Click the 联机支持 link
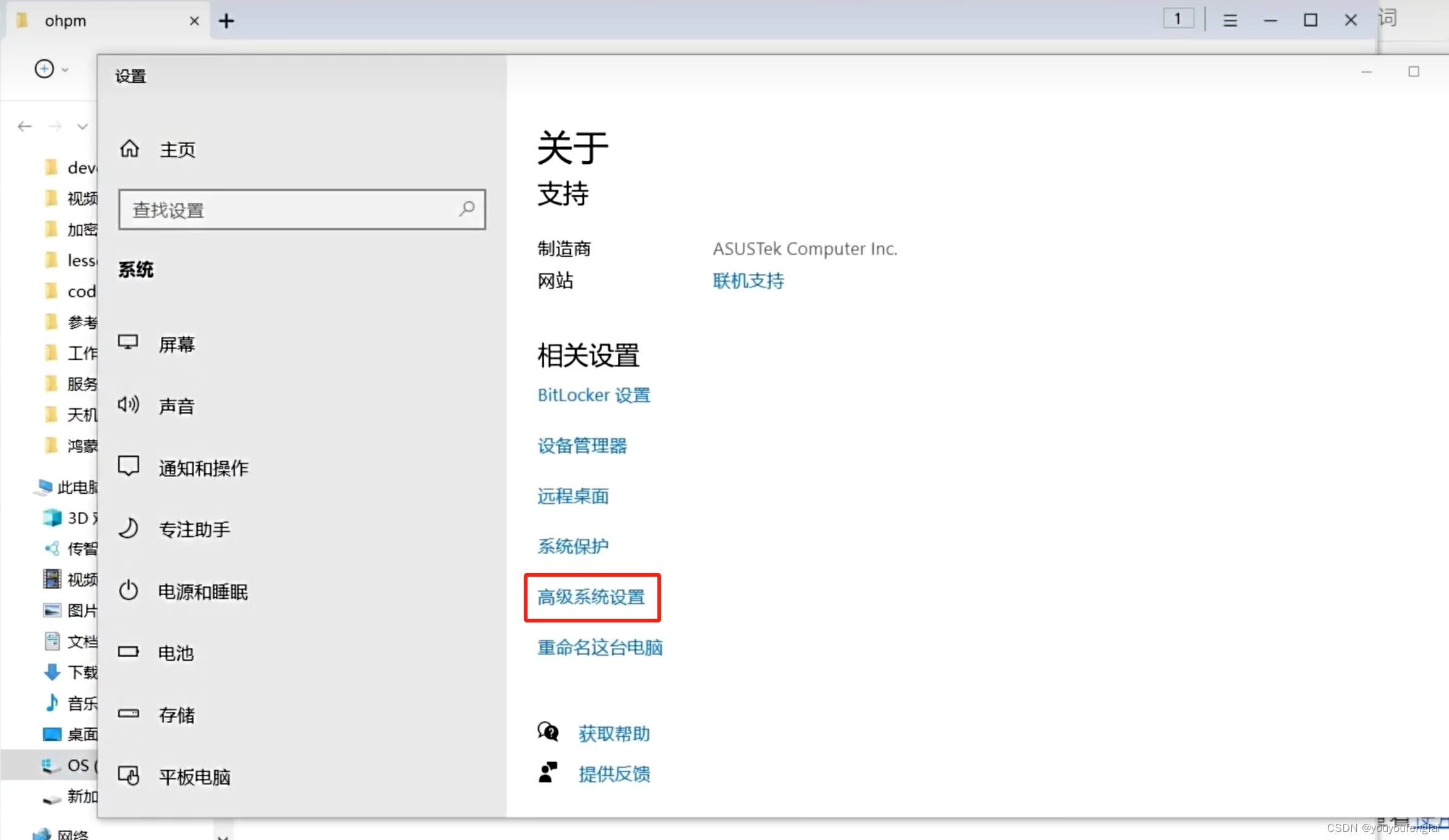 click(x=748, y=281)
